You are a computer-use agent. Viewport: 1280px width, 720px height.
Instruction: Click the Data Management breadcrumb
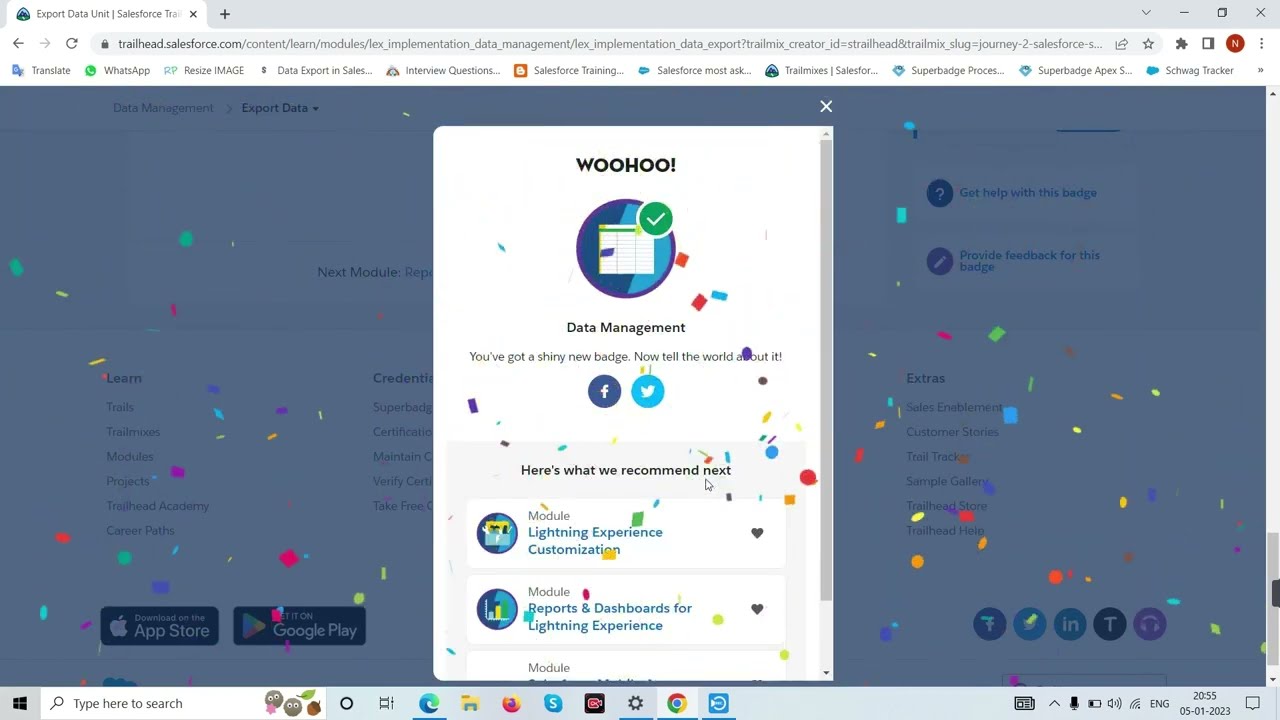pos(163,108)
